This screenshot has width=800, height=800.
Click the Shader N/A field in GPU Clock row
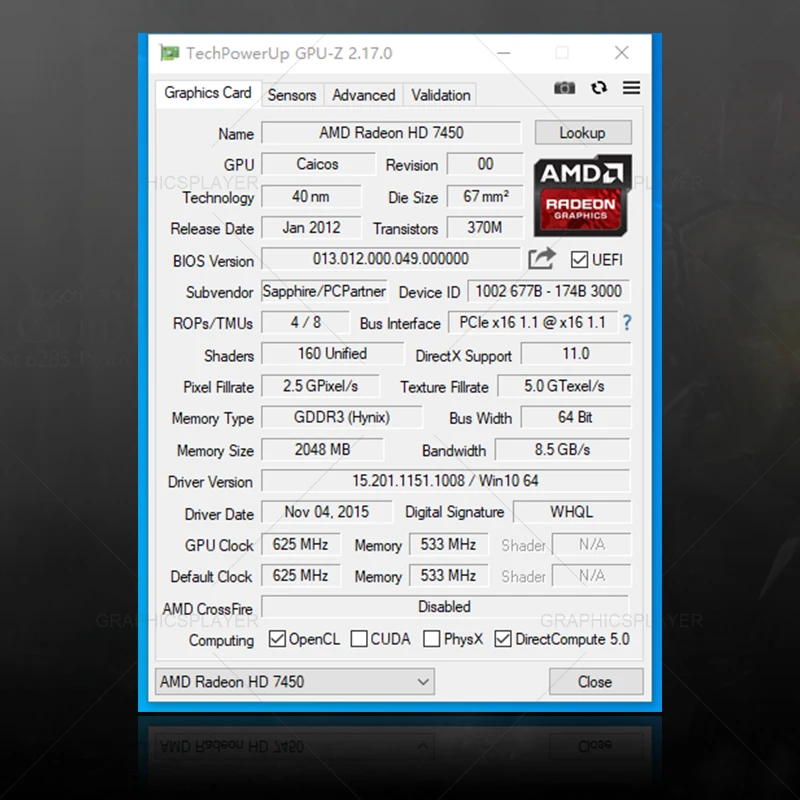[592, 544]
